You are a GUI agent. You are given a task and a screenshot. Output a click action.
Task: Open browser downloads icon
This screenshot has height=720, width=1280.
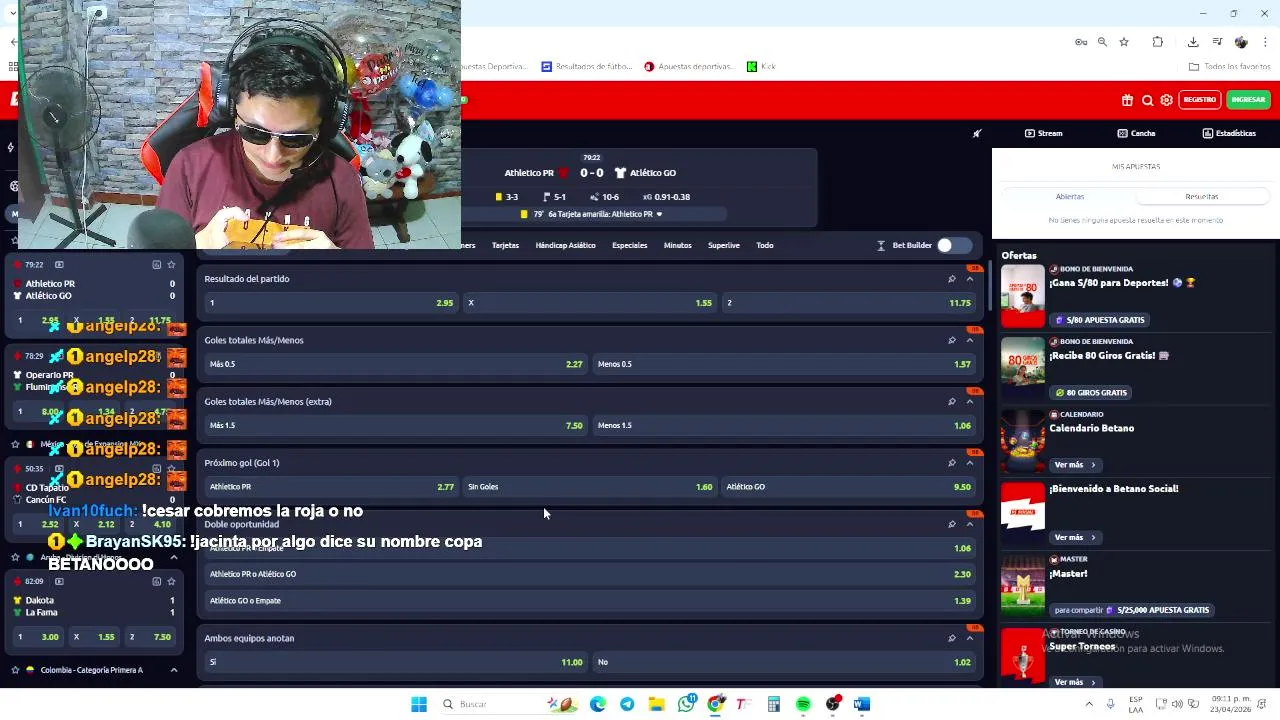[x=1193, y=42]
